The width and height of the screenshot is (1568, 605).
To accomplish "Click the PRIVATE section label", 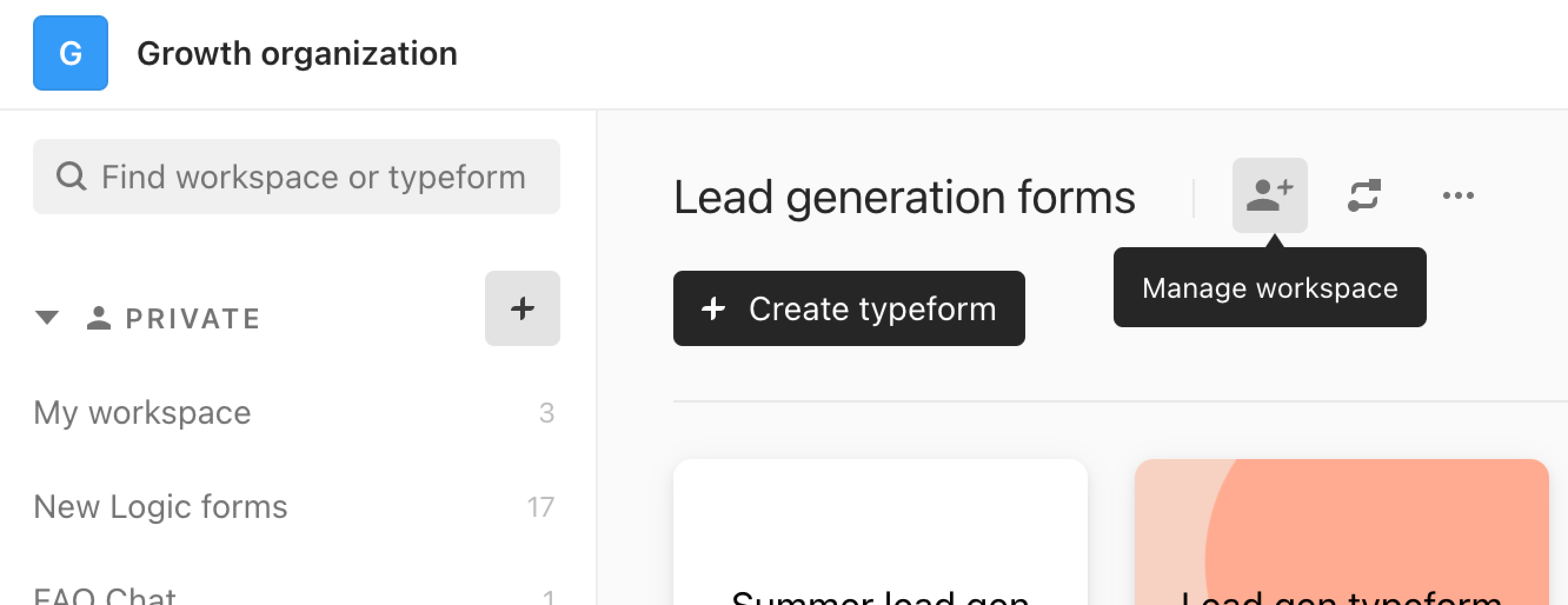I will tap(194, 319).
